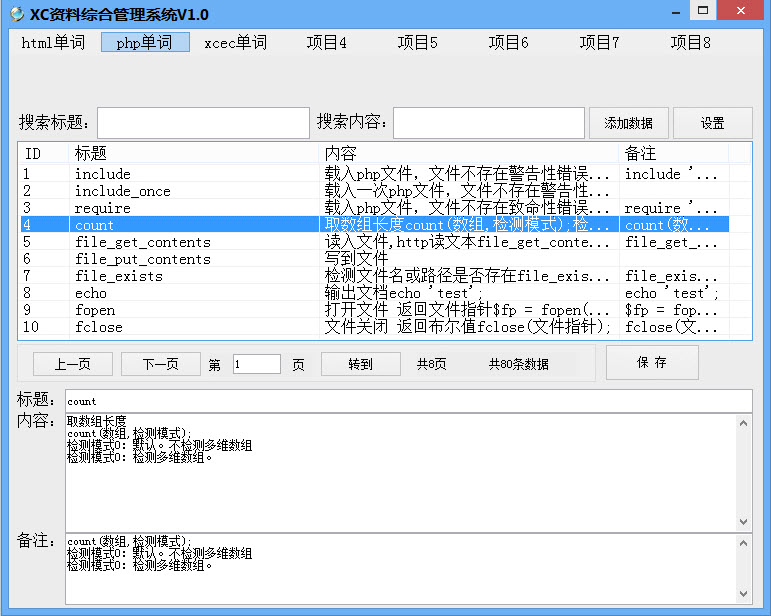The image size is (771, 616).
Task: Go to next page with 下一页
Action: [160, 364]
